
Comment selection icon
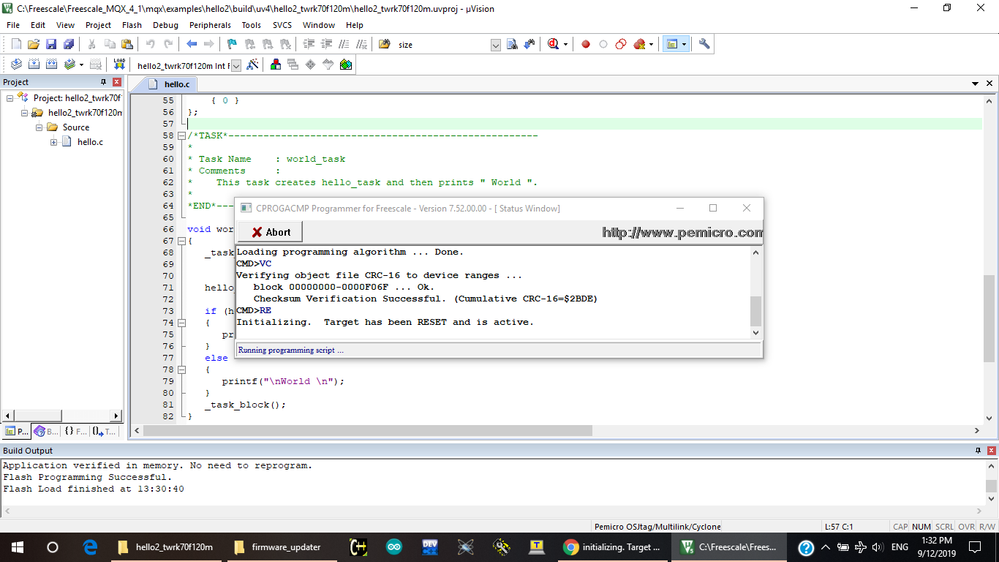pyautogui.click(x=344, y=44)
